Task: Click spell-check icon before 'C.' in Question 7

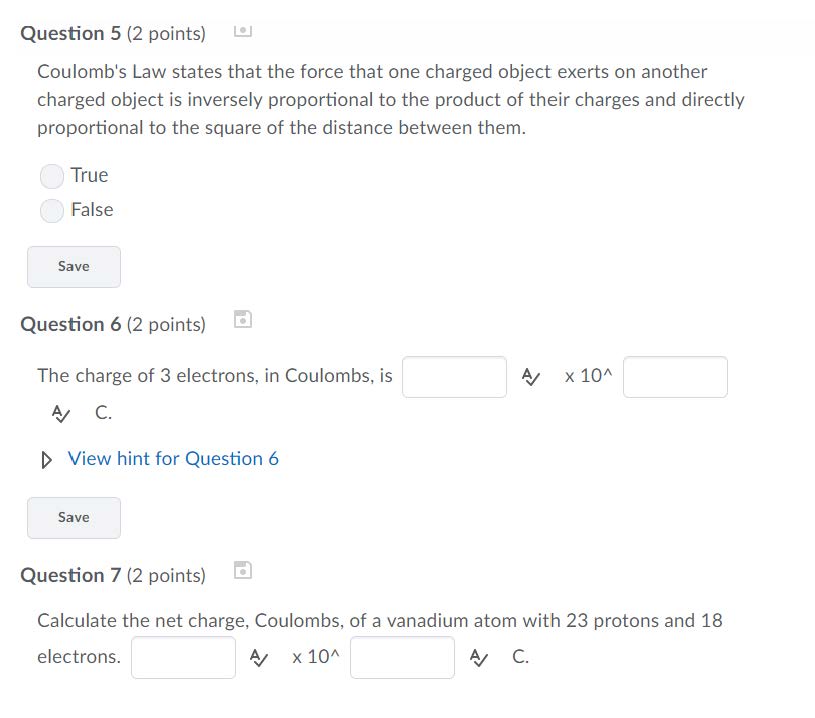Action: [479, 658]
